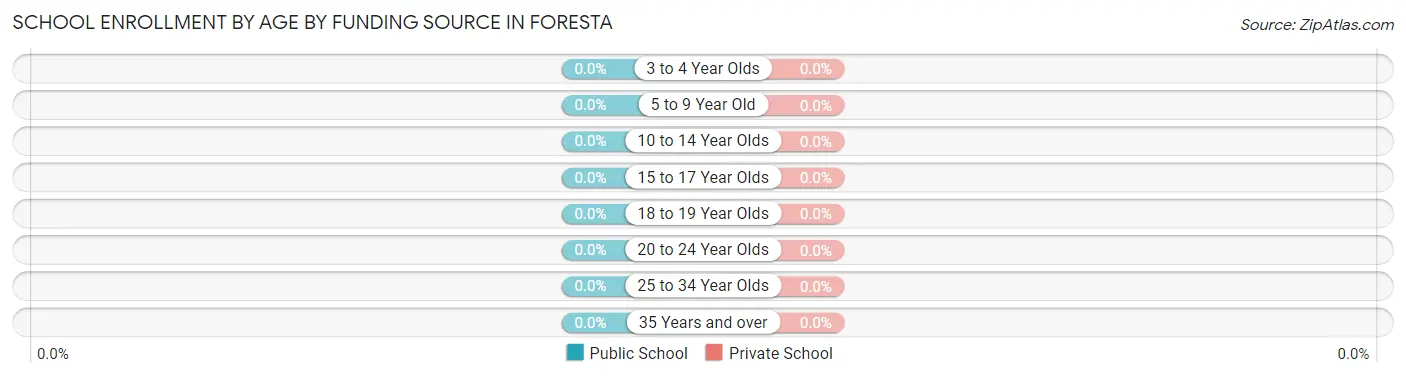Select the 10 to 14 Year Olds label
This screenshot has width=1406, height=377.
703,141
